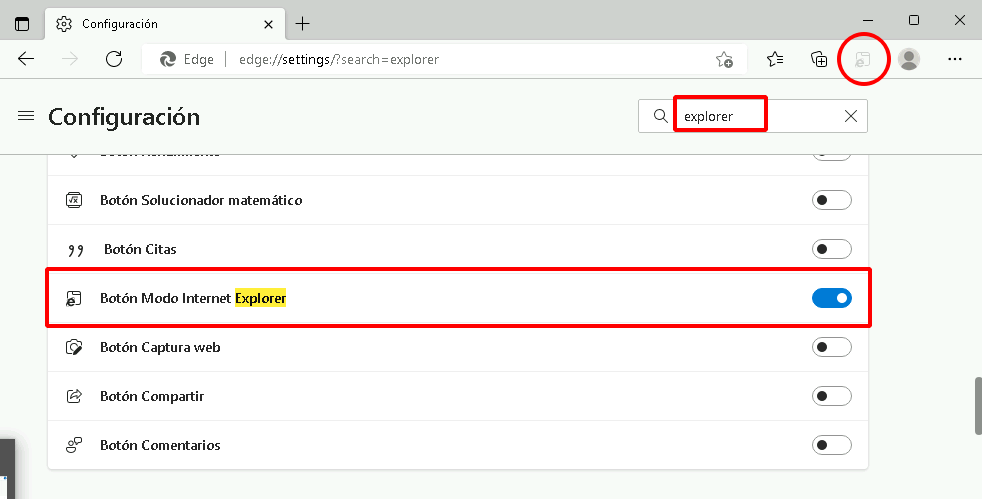Click the Solucionador matemático row icon

click(x=74, y=200)
